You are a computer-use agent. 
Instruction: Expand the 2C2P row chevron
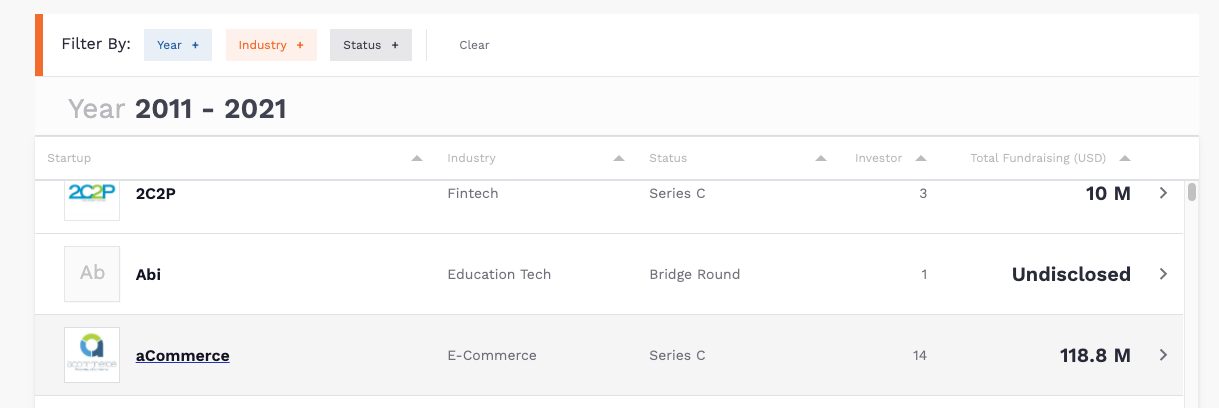(1163, 193)
